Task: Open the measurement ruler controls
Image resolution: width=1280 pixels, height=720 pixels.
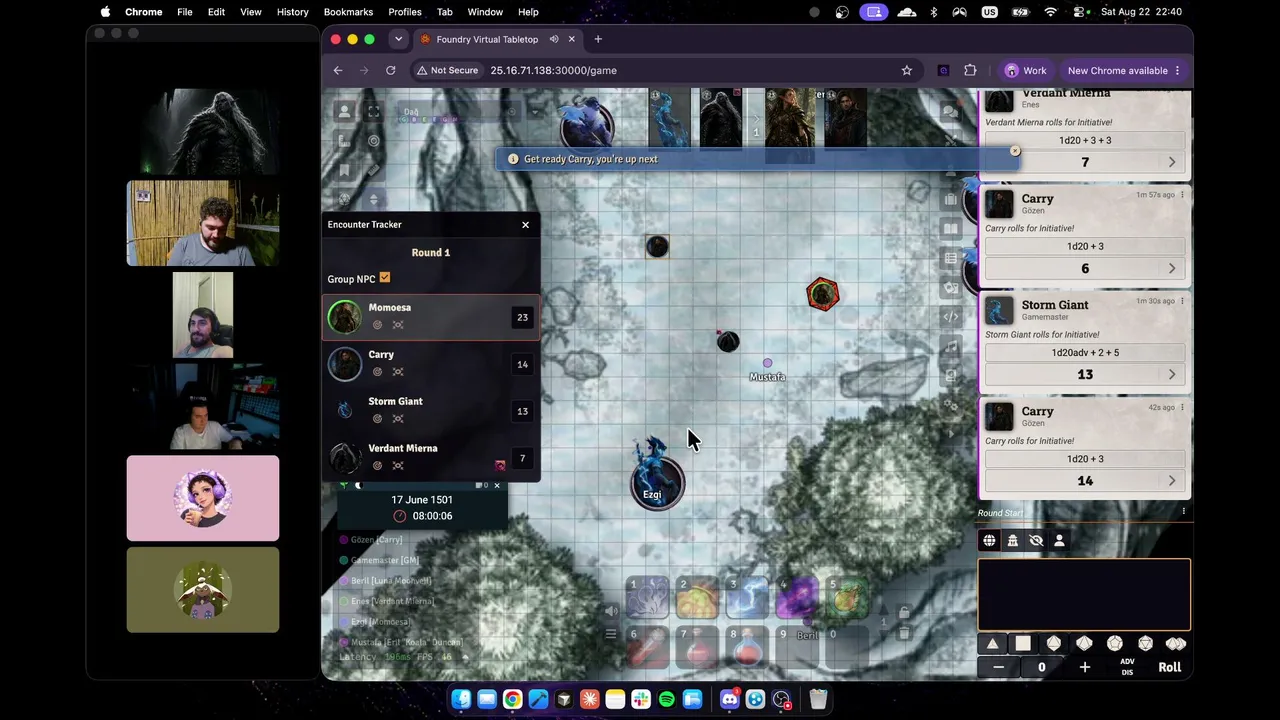Action: click(x=345, y=141)
